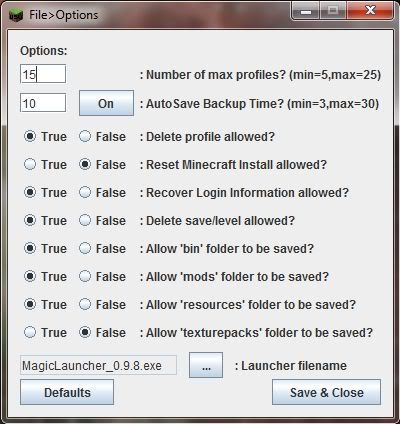This screenshot has width=400, height=424.
Task: Open file browser with the ... button
Action: 206,365
